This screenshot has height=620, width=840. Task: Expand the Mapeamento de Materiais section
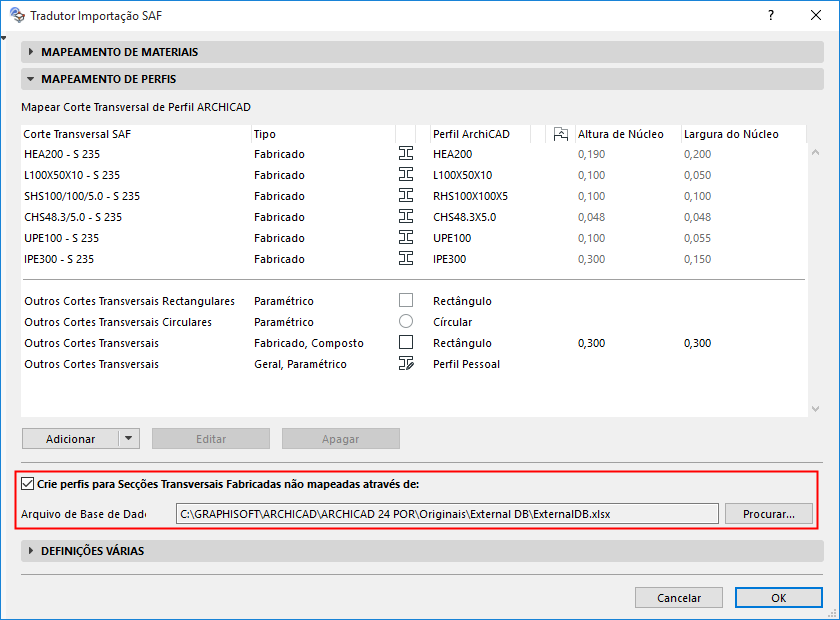[x=31, y=52]
